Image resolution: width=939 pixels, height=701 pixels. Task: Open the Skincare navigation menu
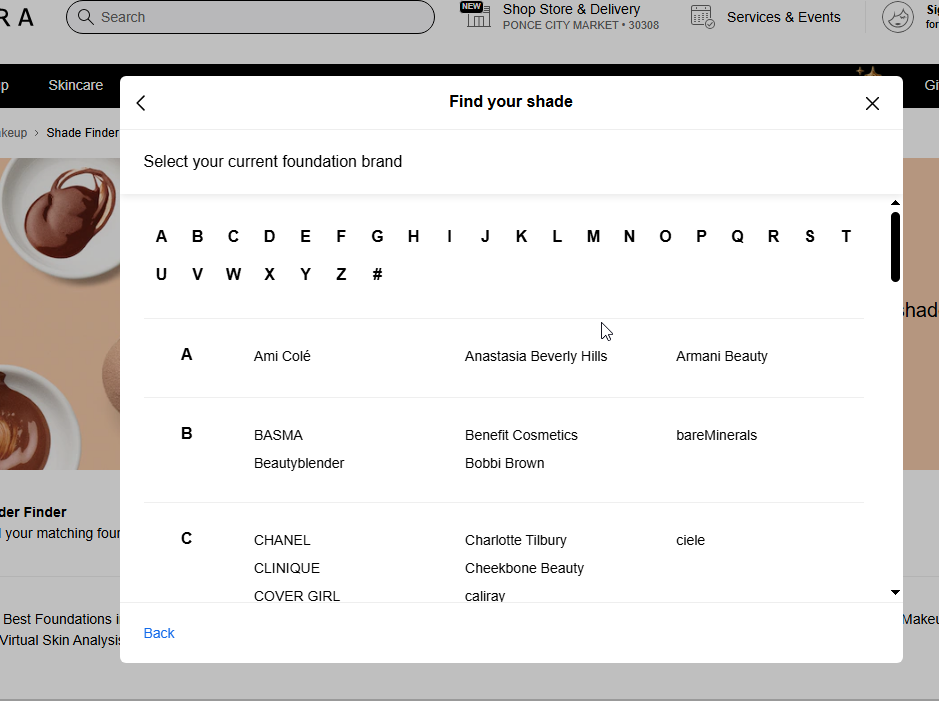click(x=75, y=86)
